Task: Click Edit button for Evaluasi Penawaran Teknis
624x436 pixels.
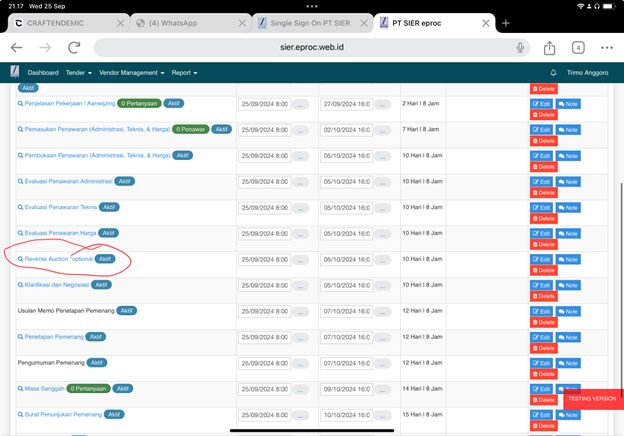Action: click(541, 208)
